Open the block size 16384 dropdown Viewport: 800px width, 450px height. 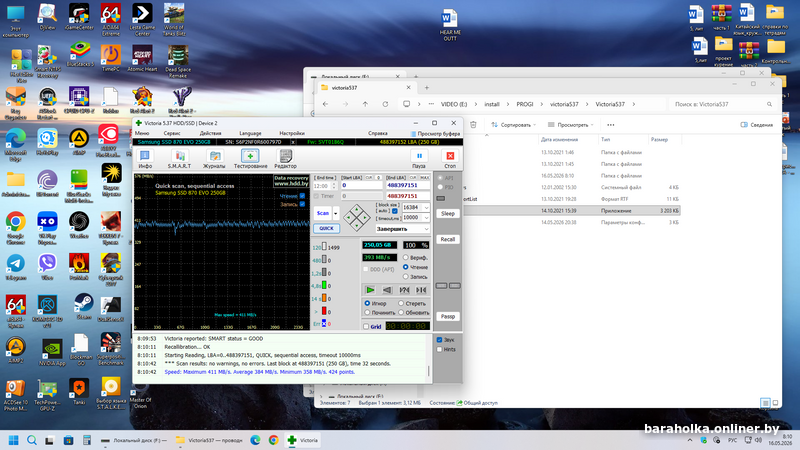point(427,208)
